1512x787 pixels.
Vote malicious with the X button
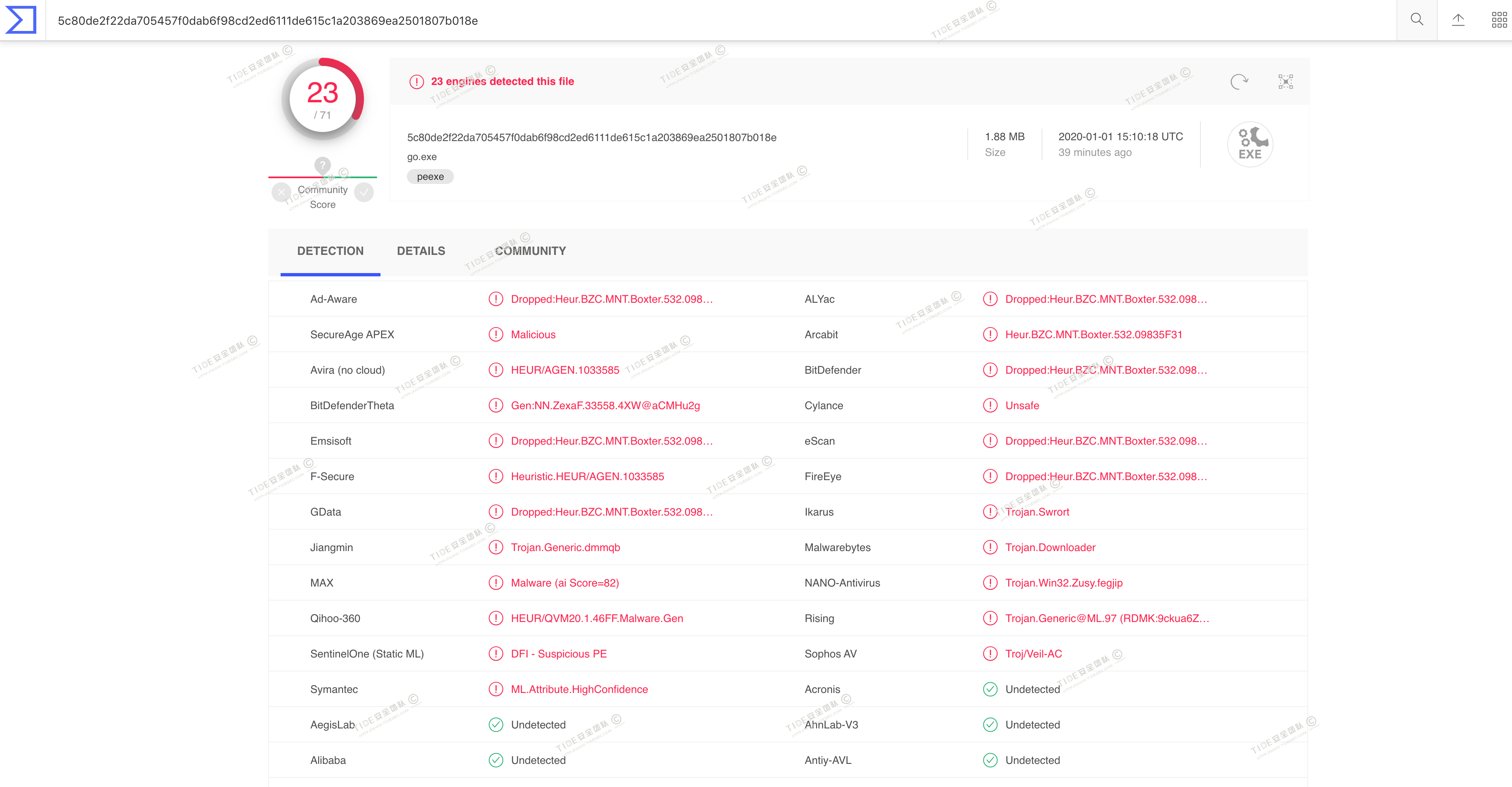[282, 192]
